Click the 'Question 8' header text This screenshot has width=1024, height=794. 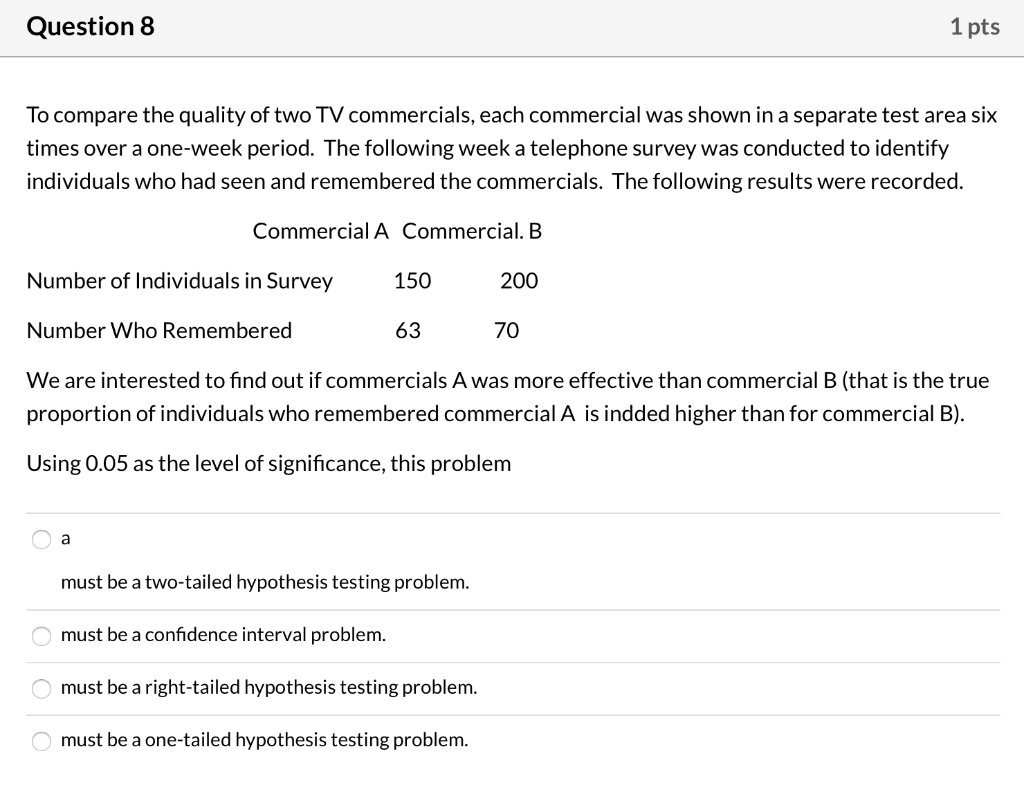[90, 27]
